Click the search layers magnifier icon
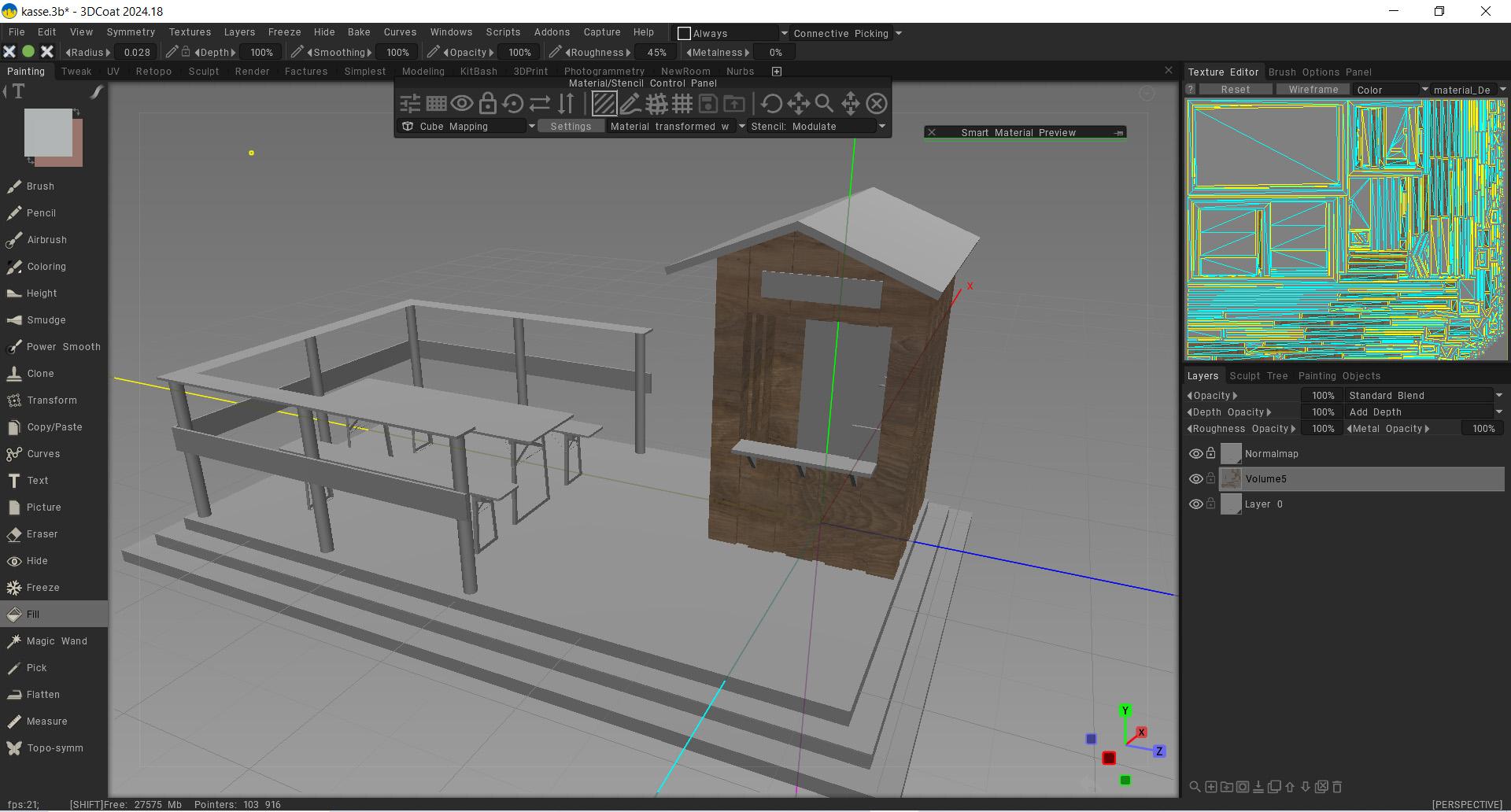 (1195, 787)
